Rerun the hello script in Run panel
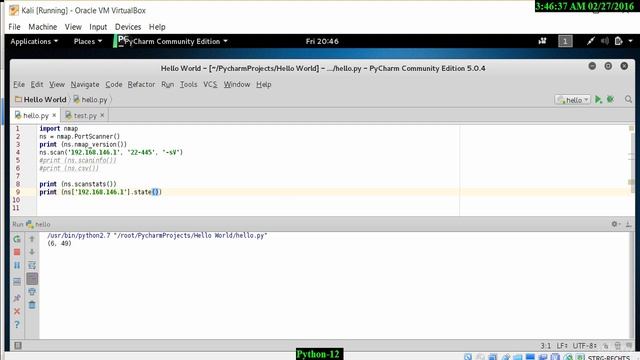The height and width of the screenshot is (360, 640). point(17,239)
